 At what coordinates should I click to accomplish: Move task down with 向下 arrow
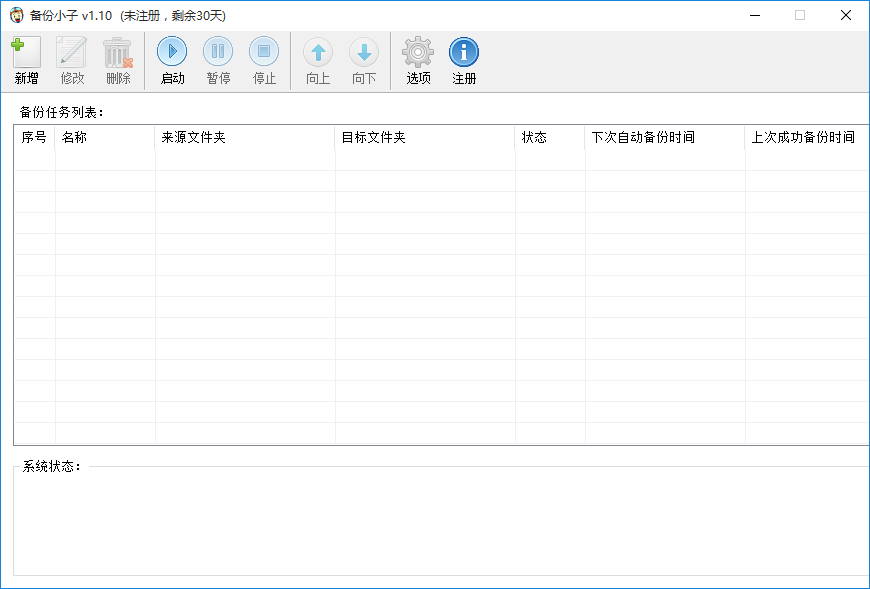coord(364,52)
